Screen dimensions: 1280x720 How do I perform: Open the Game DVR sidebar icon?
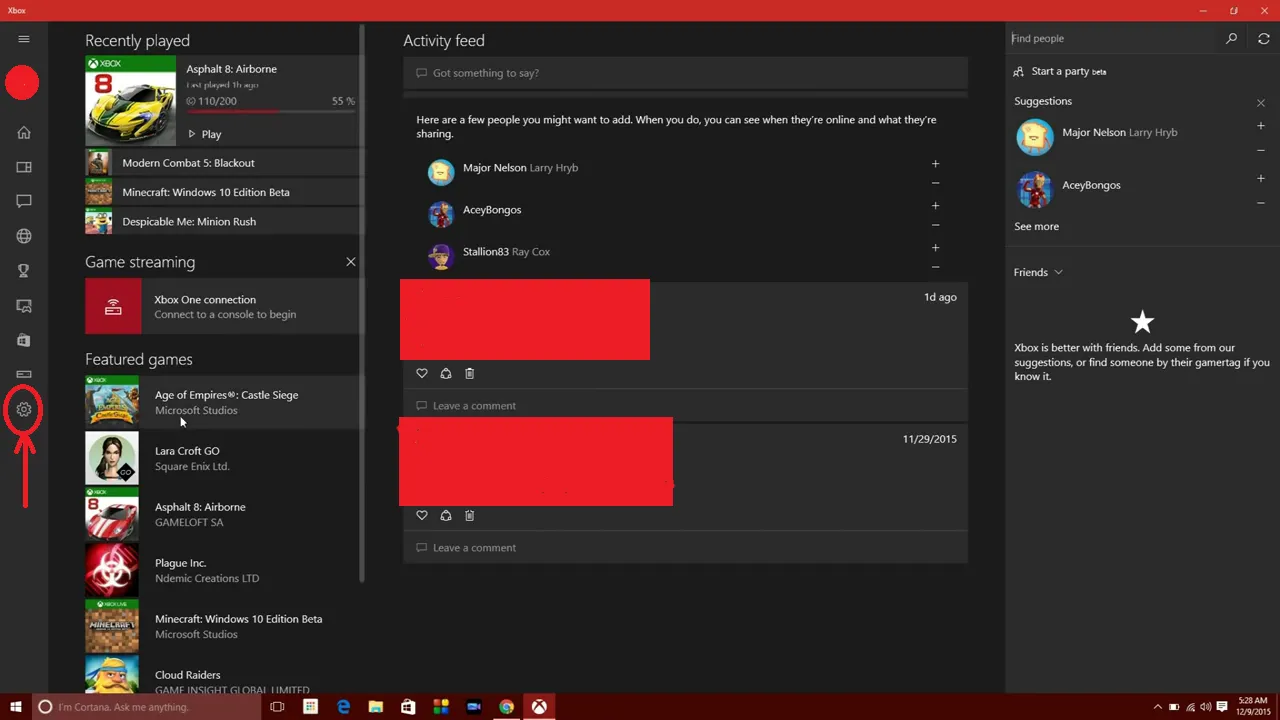[24, 306]
